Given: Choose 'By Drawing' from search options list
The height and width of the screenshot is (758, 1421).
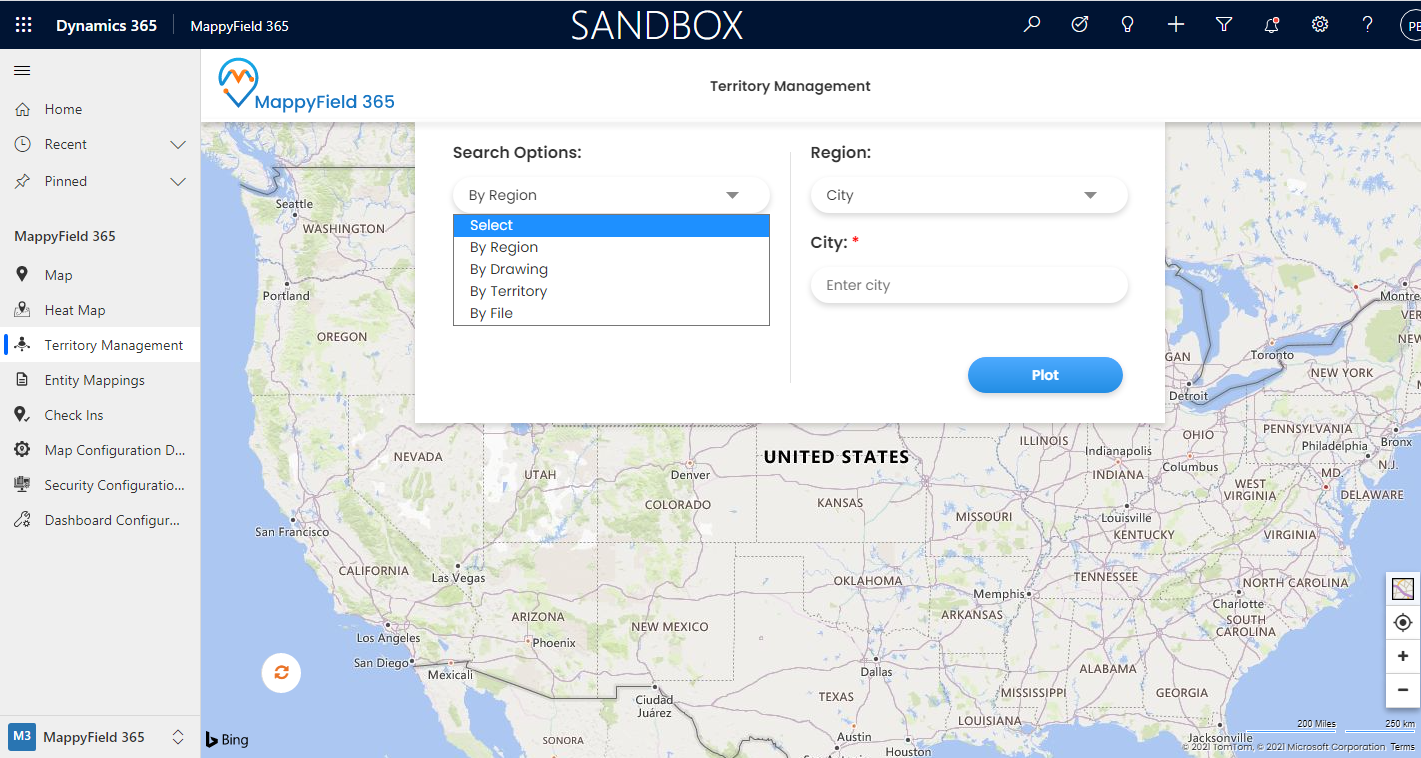Looking at the screenshot, I should (x=509, y=269).
